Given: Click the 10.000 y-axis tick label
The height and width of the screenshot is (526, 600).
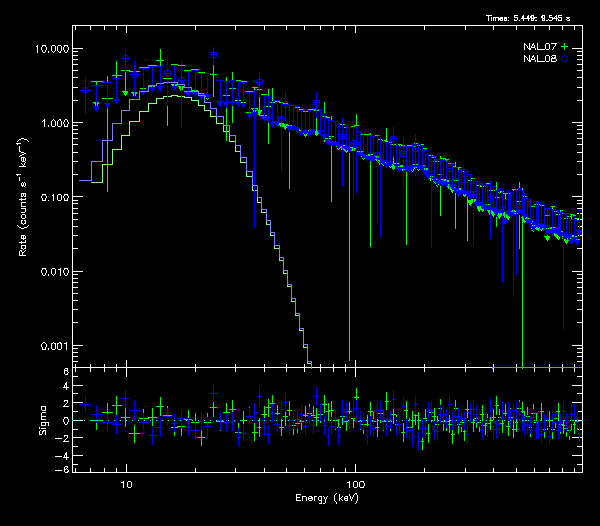Looking at the screenshot, I should [53, 49].
